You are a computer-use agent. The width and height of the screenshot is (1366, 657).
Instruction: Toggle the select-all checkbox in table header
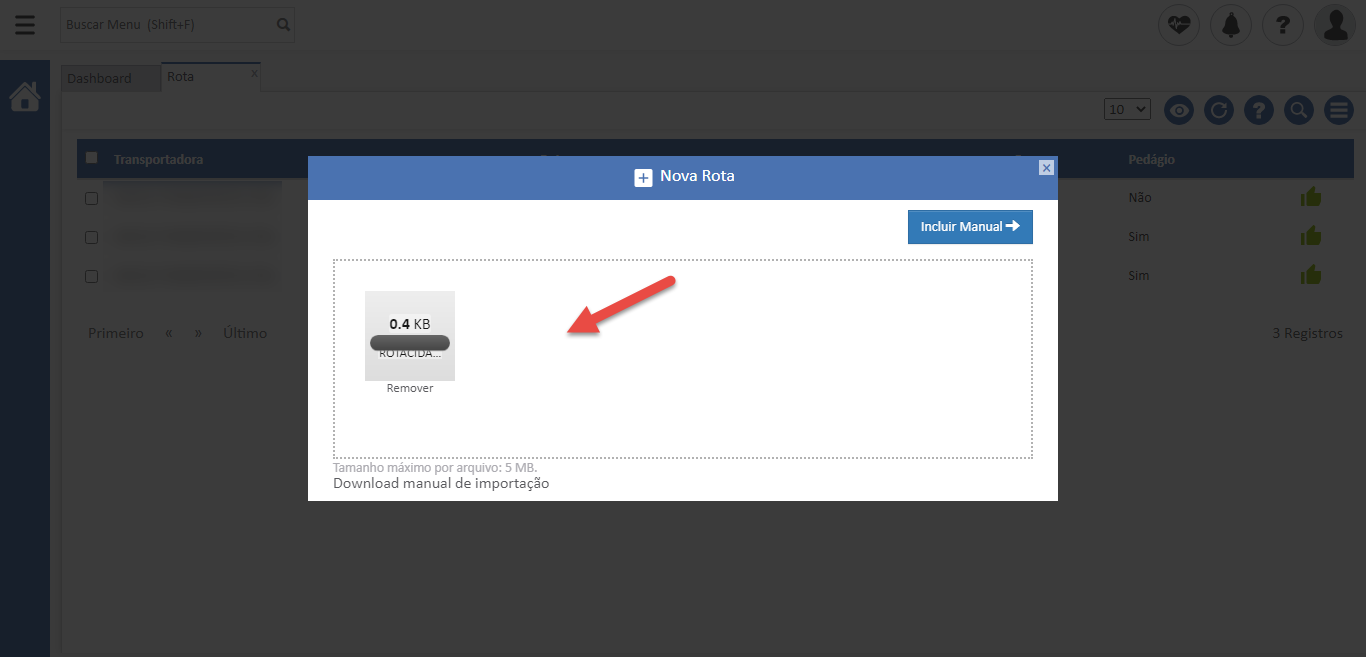point(92,158)
